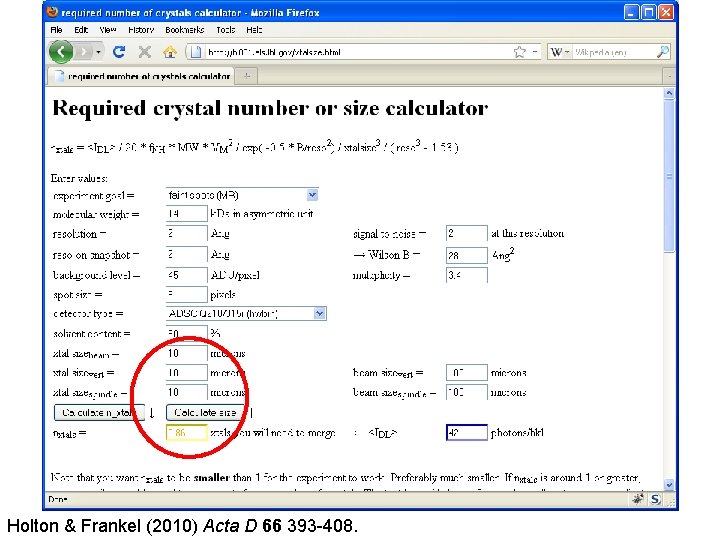Click the photons/hkl result field
The image size is (720, 540).
coord(467,433)
